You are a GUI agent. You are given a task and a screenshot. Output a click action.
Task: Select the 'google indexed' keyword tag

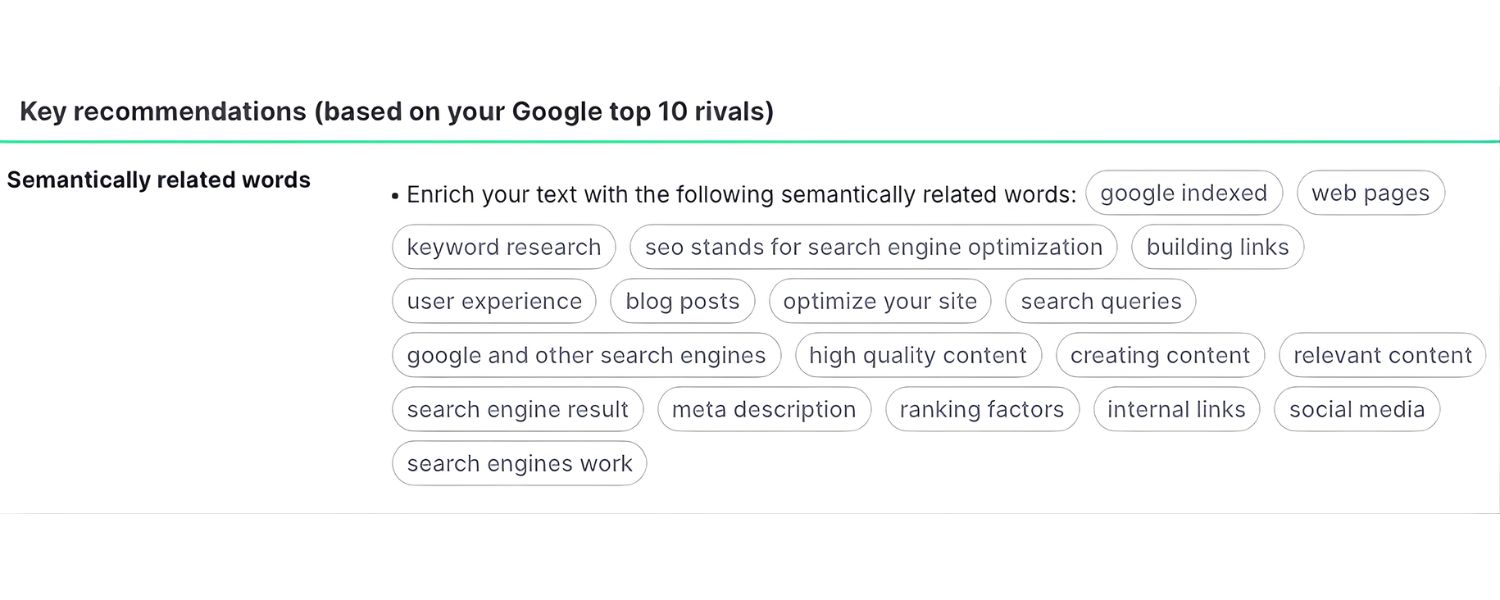click(x=1184, y=193)
